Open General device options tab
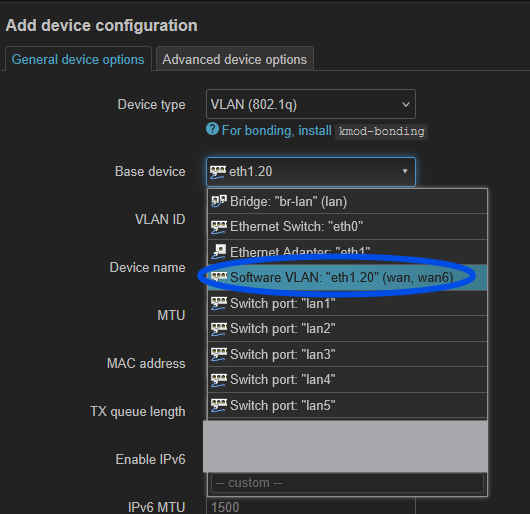The height and width of the screenshot is (514, 530). (78, 59)
